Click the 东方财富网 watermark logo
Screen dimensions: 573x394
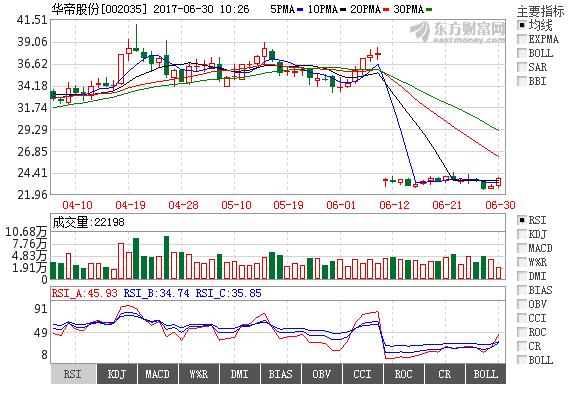(458, 32)
